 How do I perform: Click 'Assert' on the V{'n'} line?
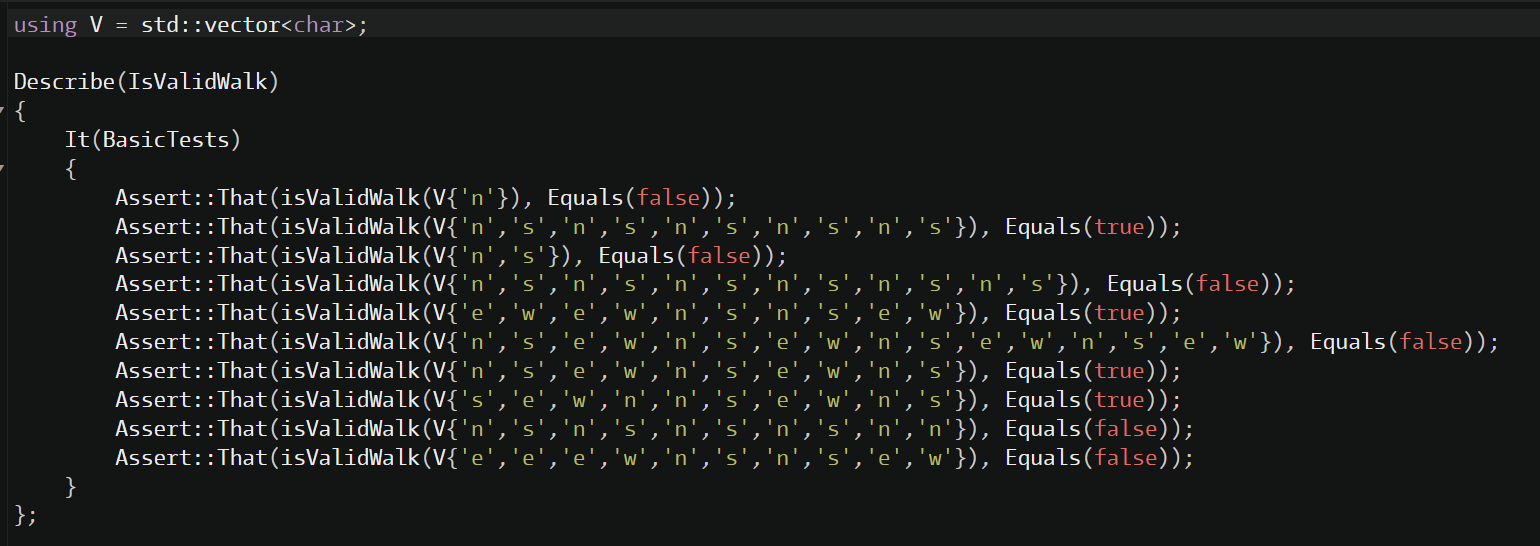[153, 198]
